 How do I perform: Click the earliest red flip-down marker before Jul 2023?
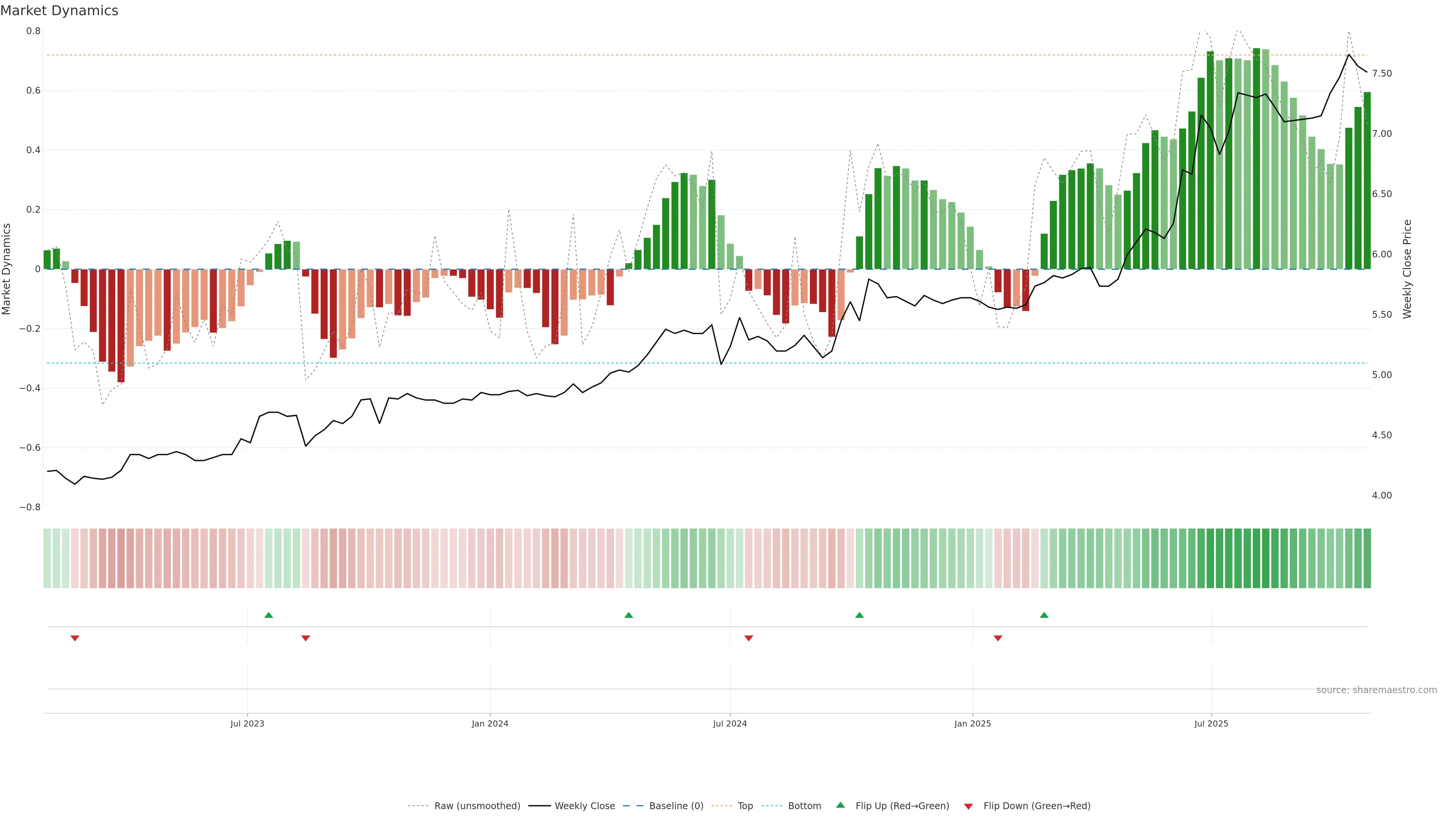(75, 638)
